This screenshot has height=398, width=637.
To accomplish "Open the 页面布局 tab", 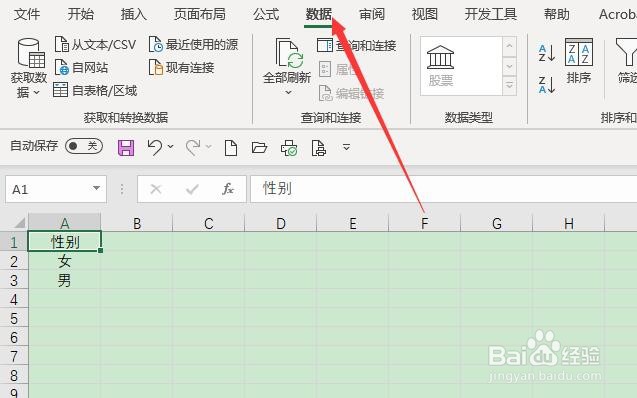I will click(x=199, y=15).
